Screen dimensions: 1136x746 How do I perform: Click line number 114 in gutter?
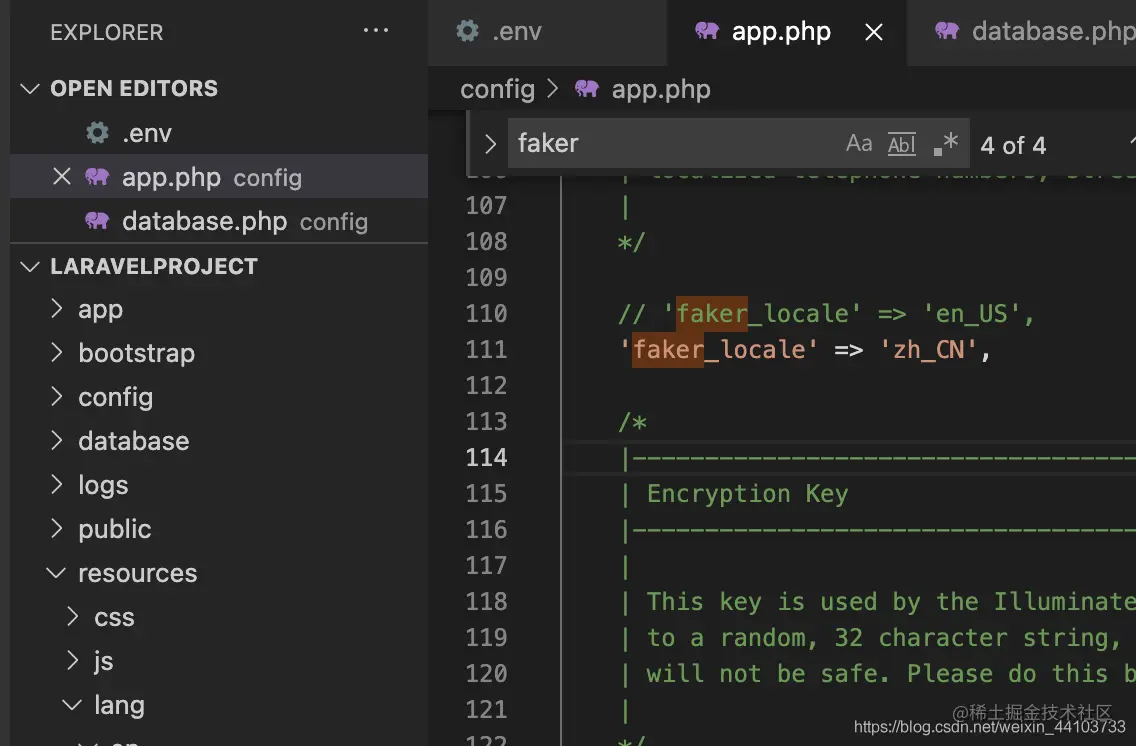(486, 458)
